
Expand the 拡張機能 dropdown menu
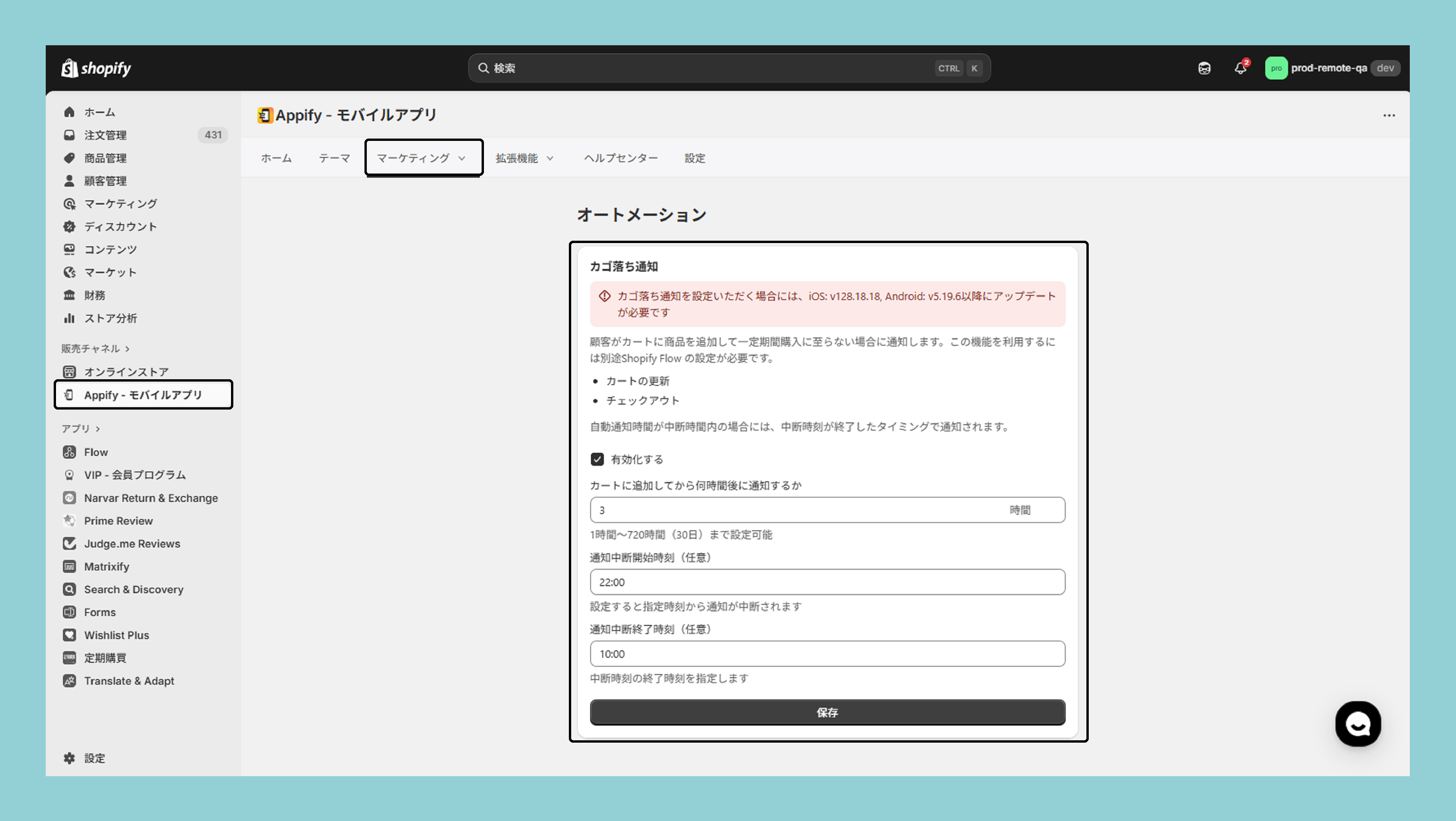click(524, 158)
